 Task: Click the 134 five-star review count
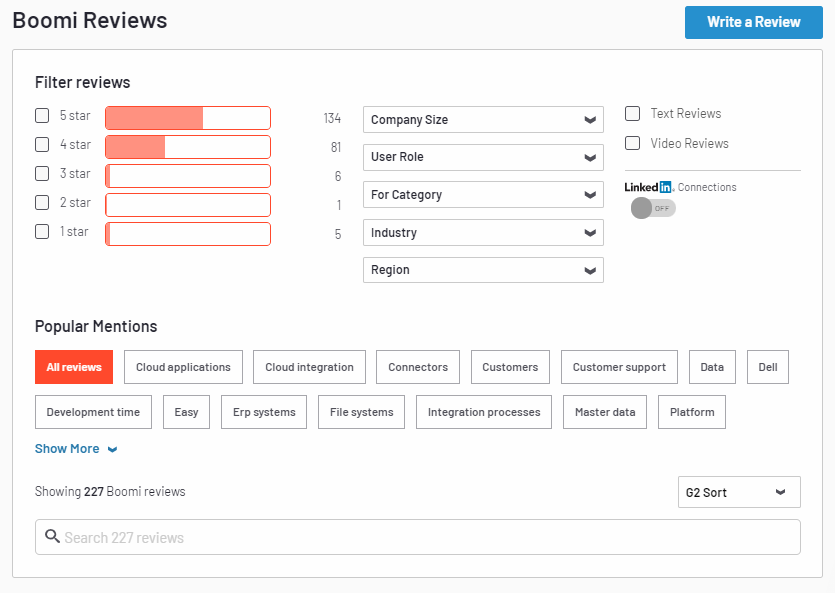332,118
